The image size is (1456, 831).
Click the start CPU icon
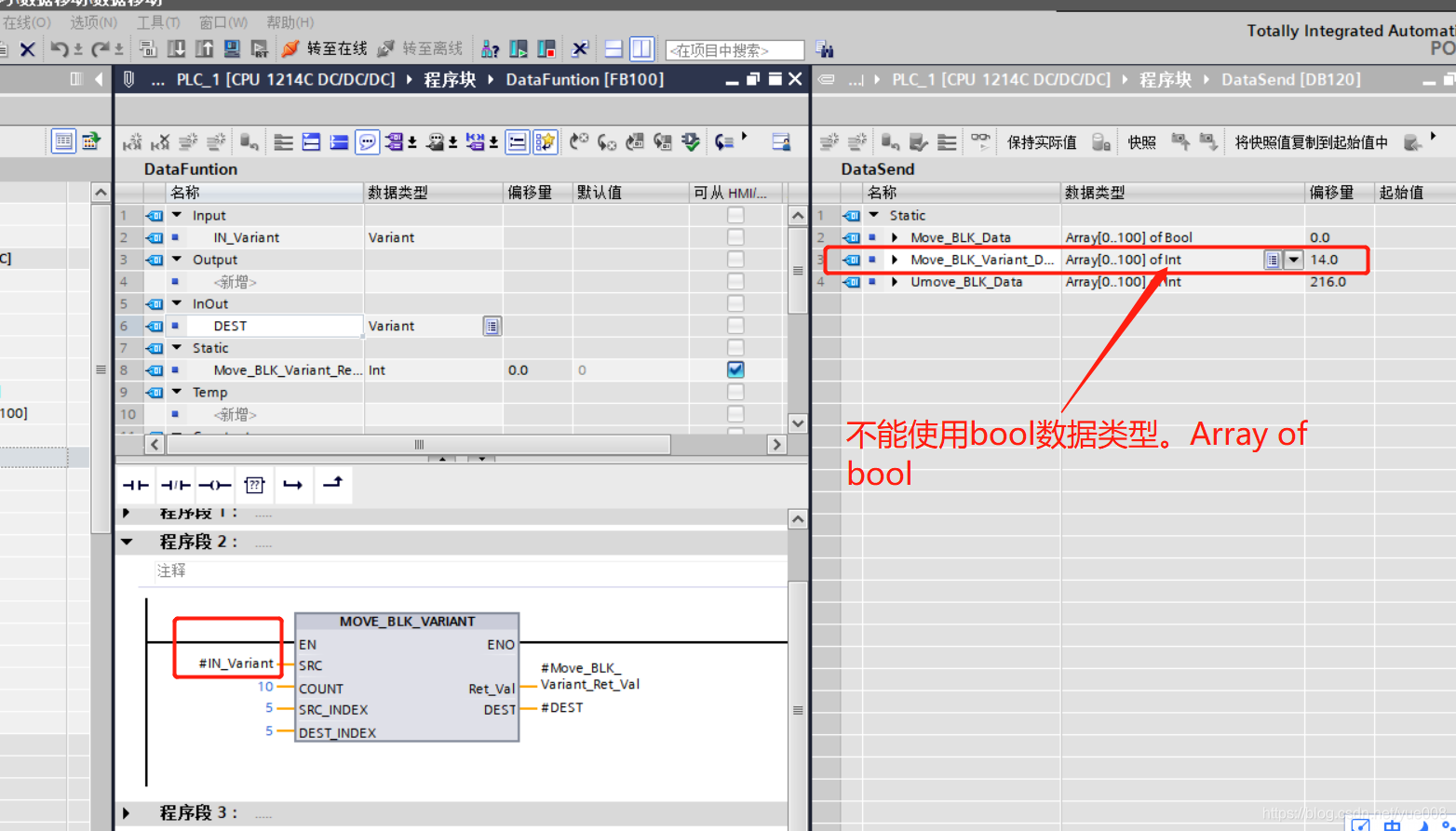(x=519, y=49)
